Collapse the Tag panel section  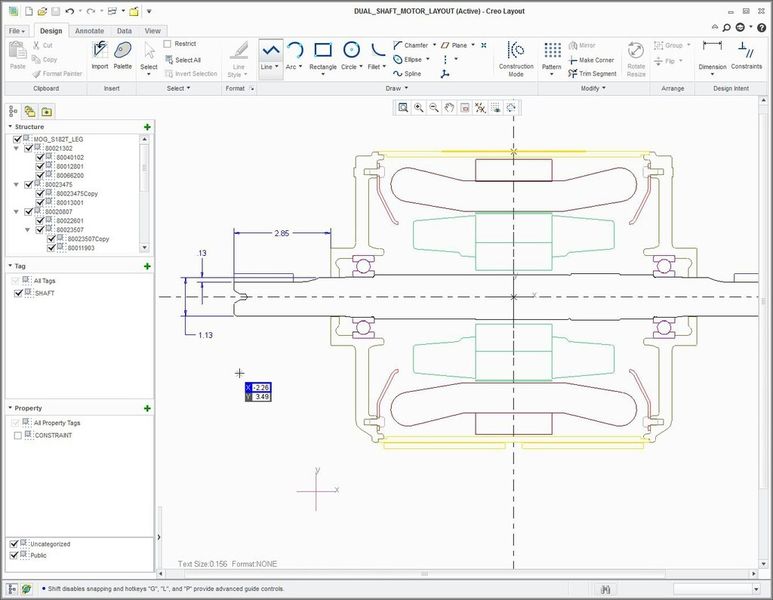(x=10, y=266)
